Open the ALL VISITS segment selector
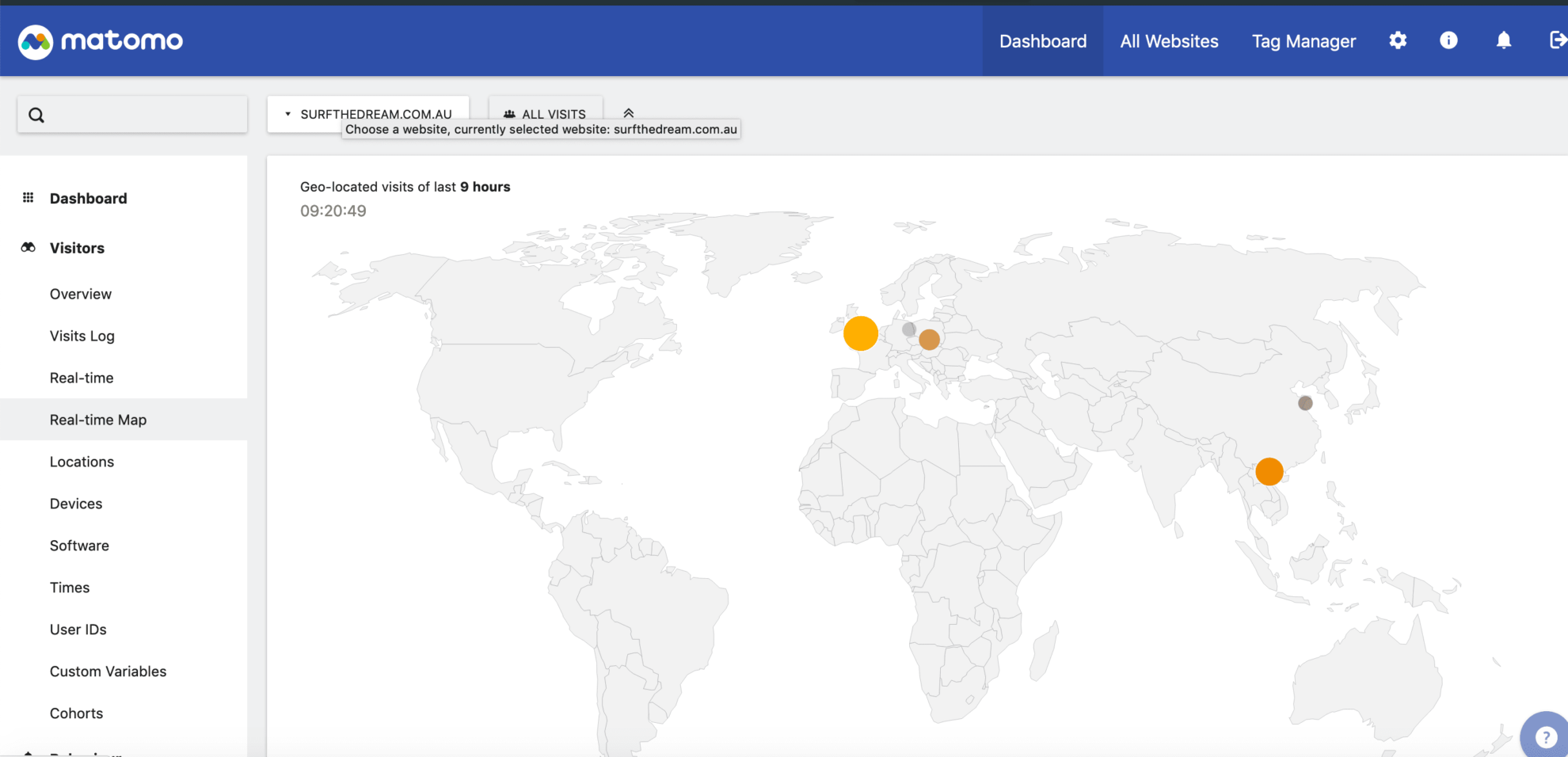1568x757 pixels. point(554,113)
